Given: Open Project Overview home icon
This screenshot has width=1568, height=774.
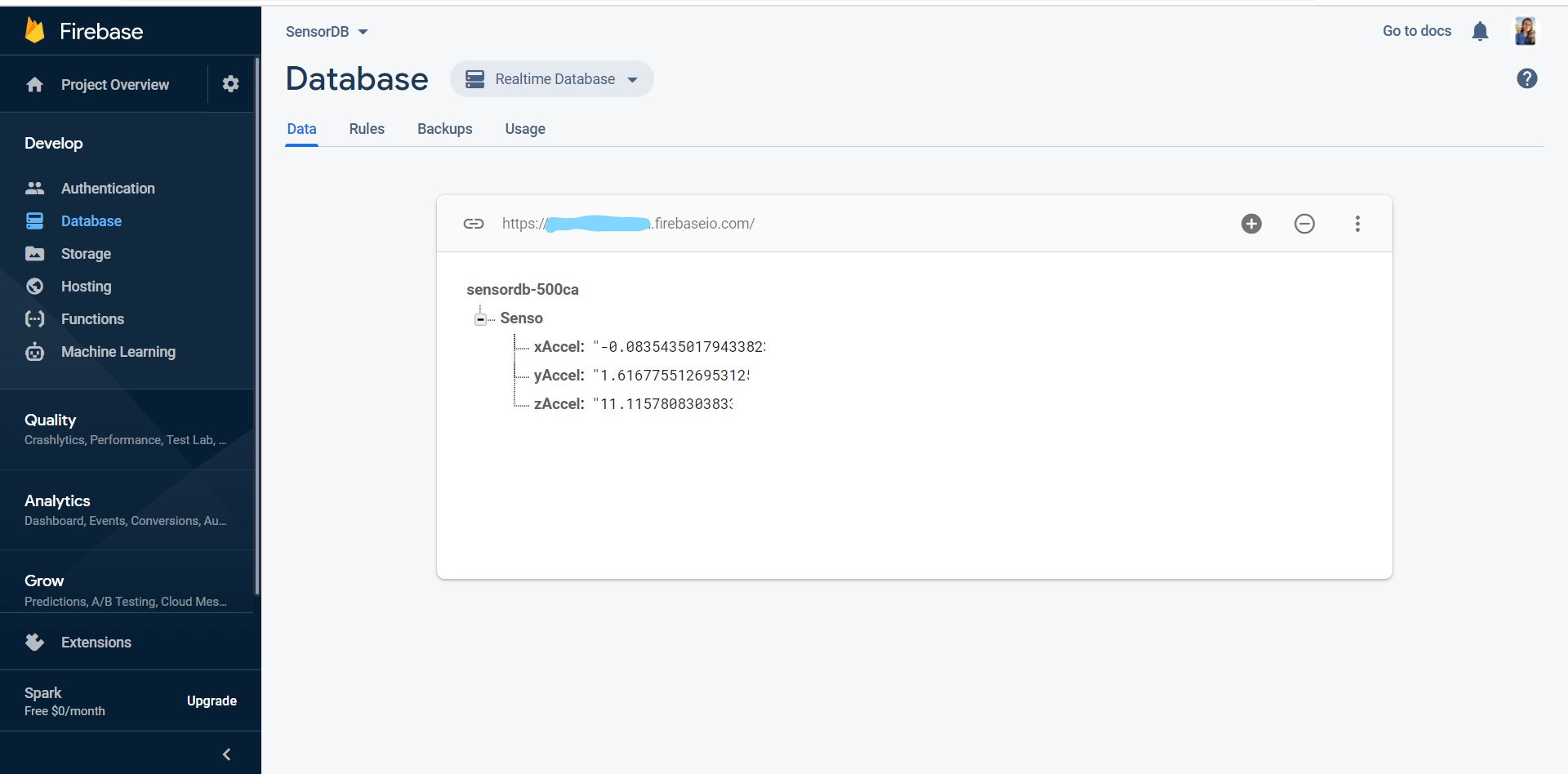Looking at the screenshot, I should (x=34, y=85).
